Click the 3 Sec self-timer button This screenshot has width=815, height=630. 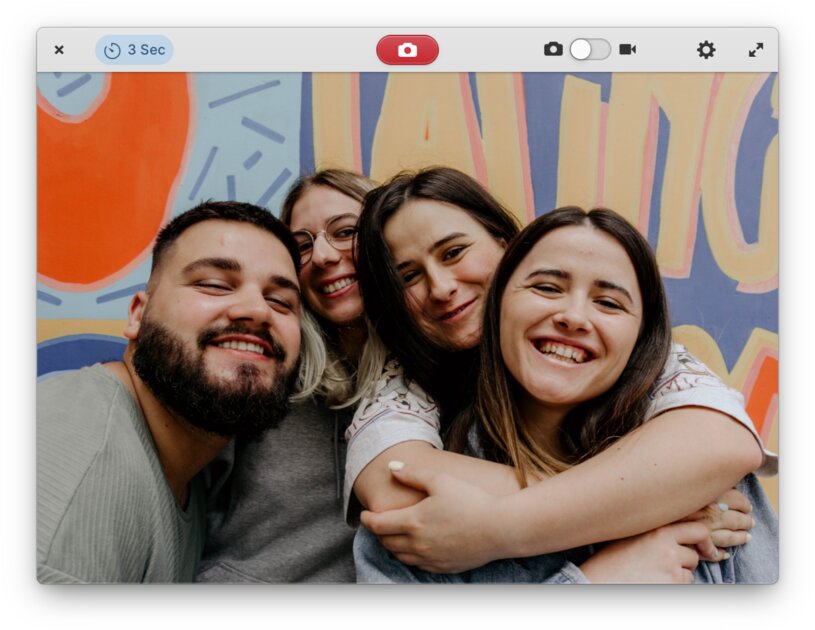click(x=134, y=50)
